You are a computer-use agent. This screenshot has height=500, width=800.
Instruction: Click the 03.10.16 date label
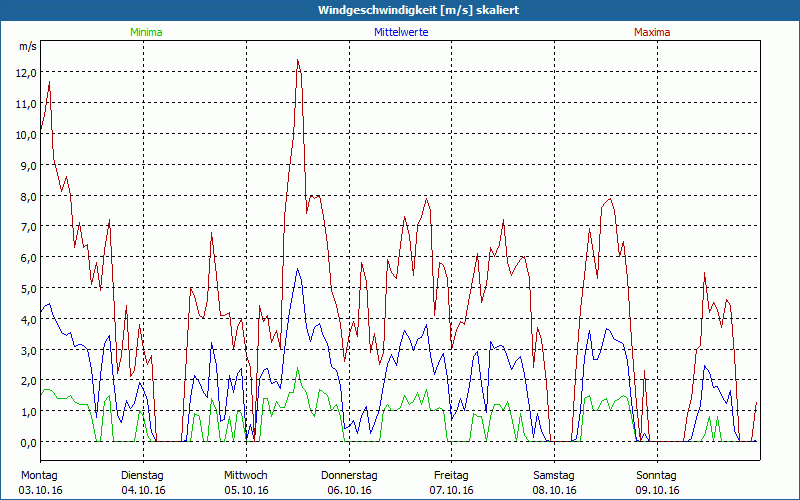(40, 490)
